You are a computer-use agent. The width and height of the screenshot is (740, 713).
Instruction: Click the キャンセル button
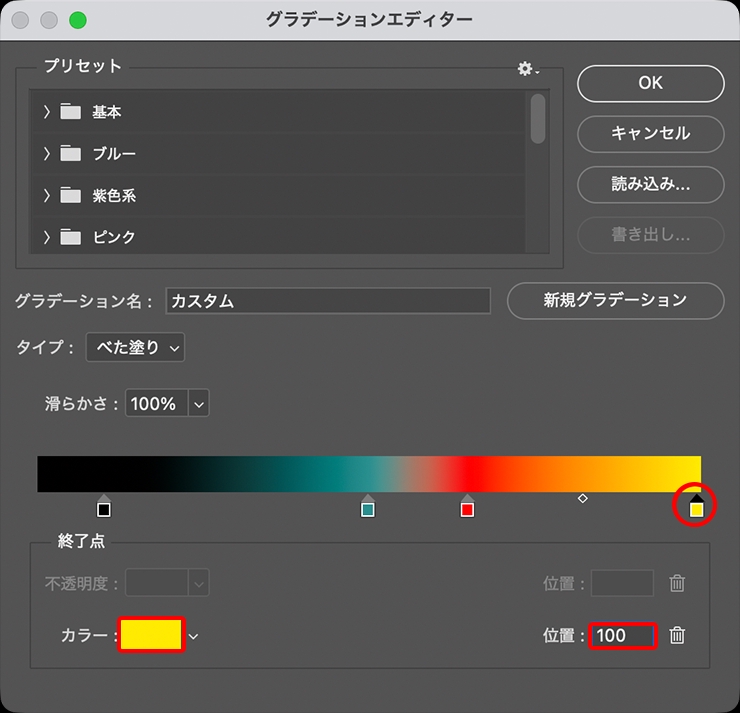pyautogui.click(x=650, y=133)
